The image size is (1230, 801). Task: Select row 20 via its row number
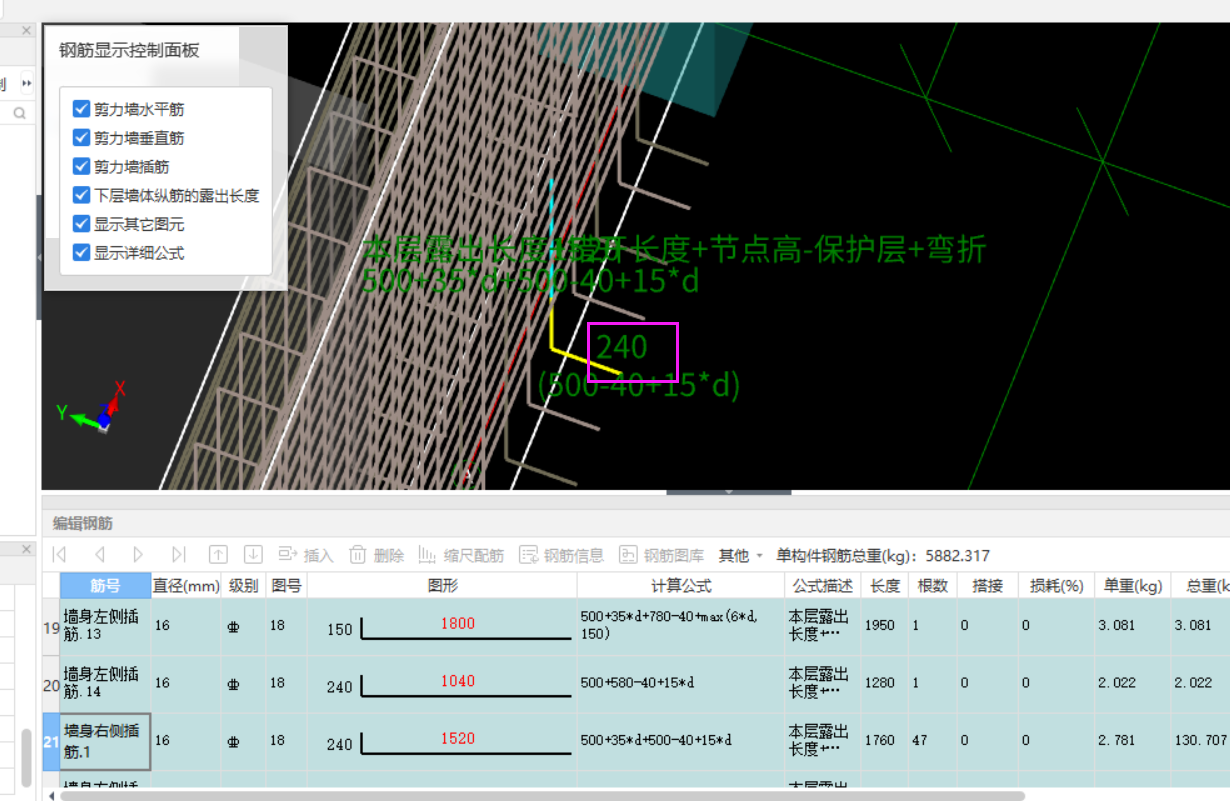click(51, 684)
